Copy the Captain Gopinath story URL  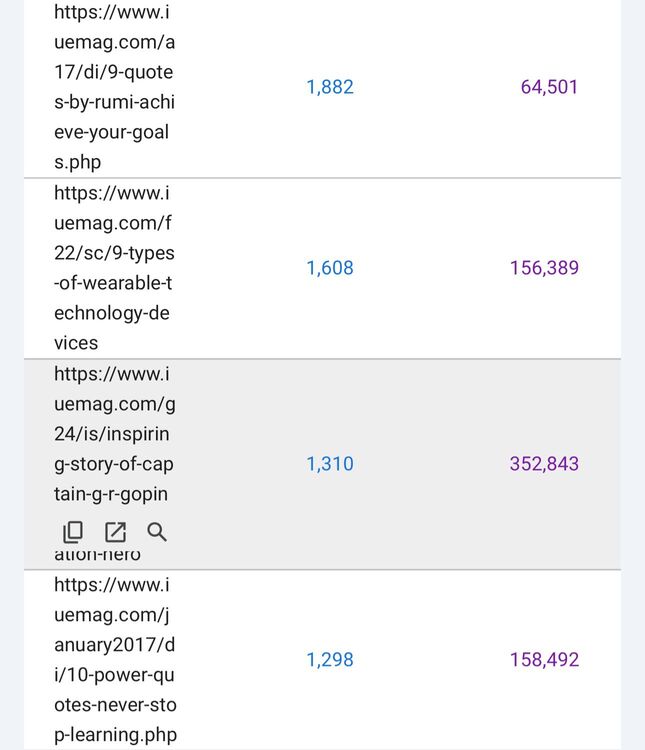[73, 532]
